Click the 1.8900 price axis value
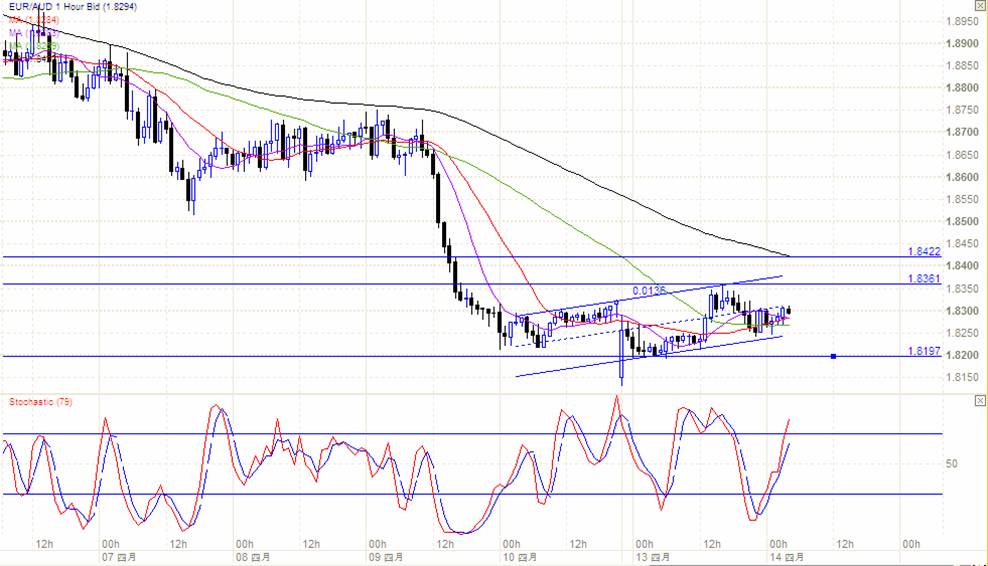The width and height of the screenshot is (988, 566). tap(962, 43)
